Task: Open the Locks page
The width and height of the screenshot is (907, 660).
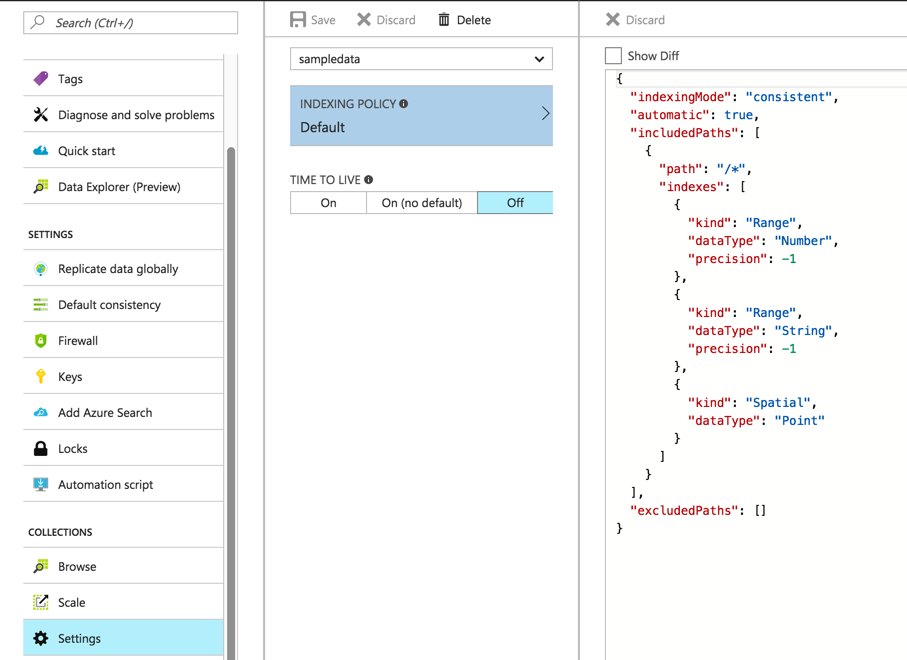Action: coord(123,448)
